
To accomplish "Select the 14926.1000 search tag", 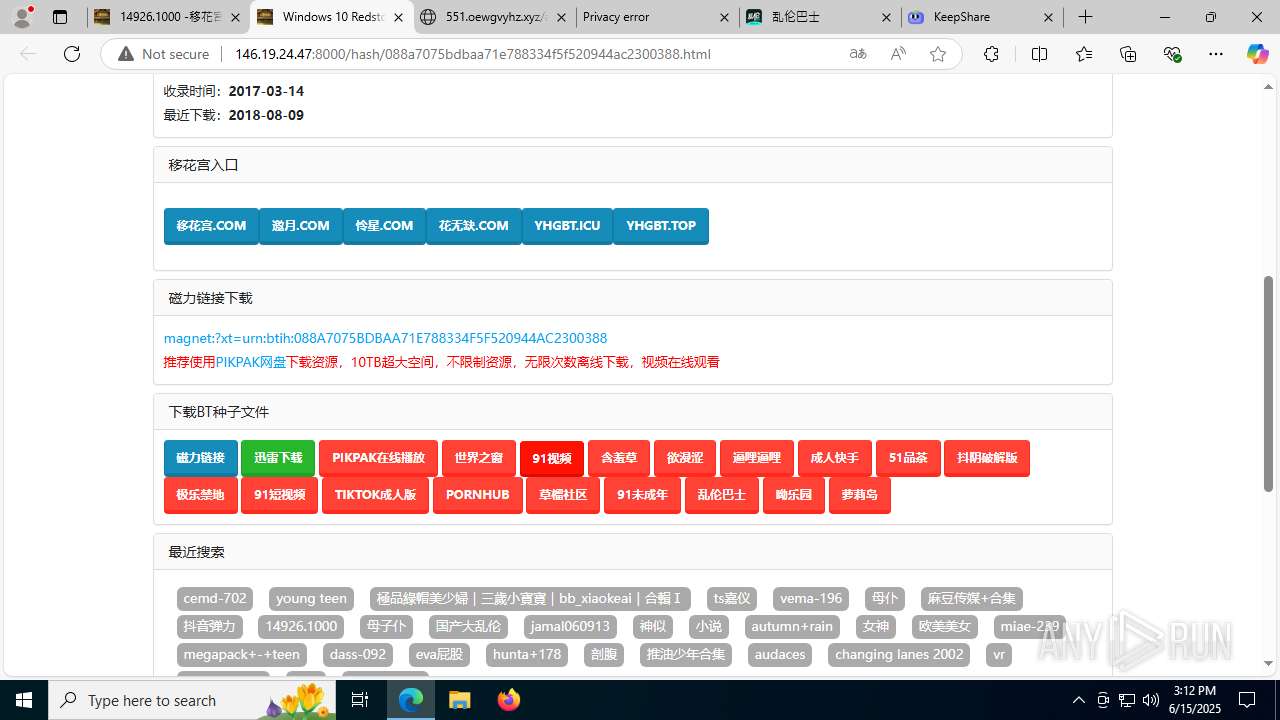I will [300, 627].
